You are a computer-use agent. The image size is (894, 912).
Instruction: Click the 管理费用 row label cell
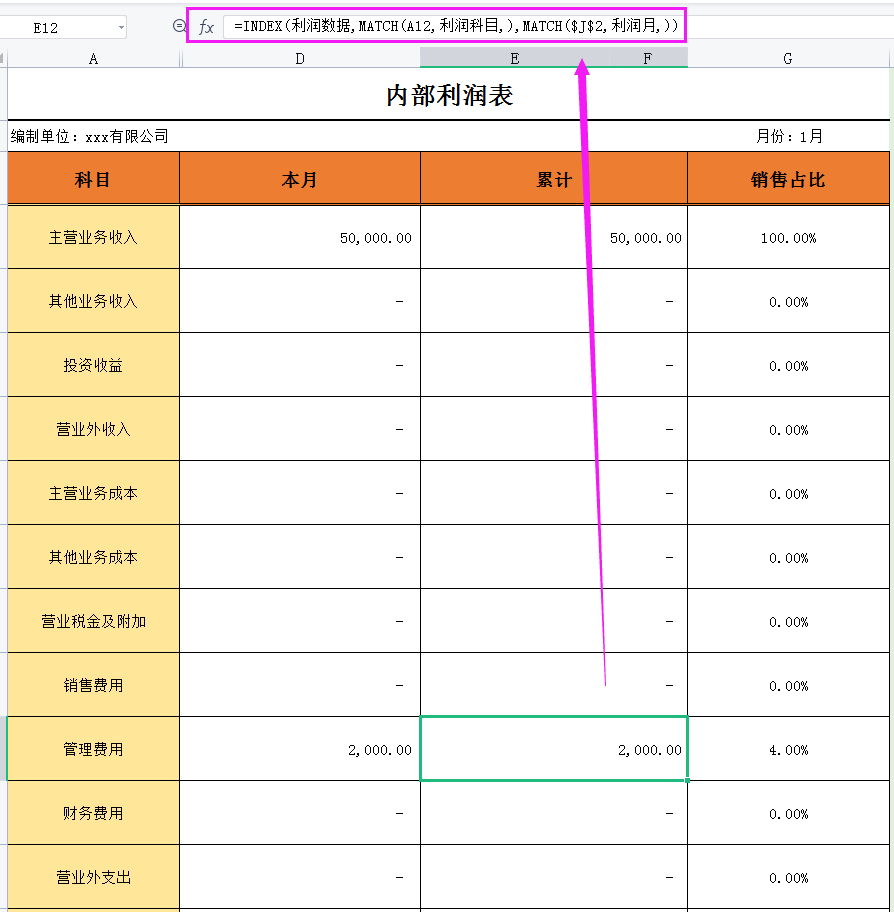93,749
